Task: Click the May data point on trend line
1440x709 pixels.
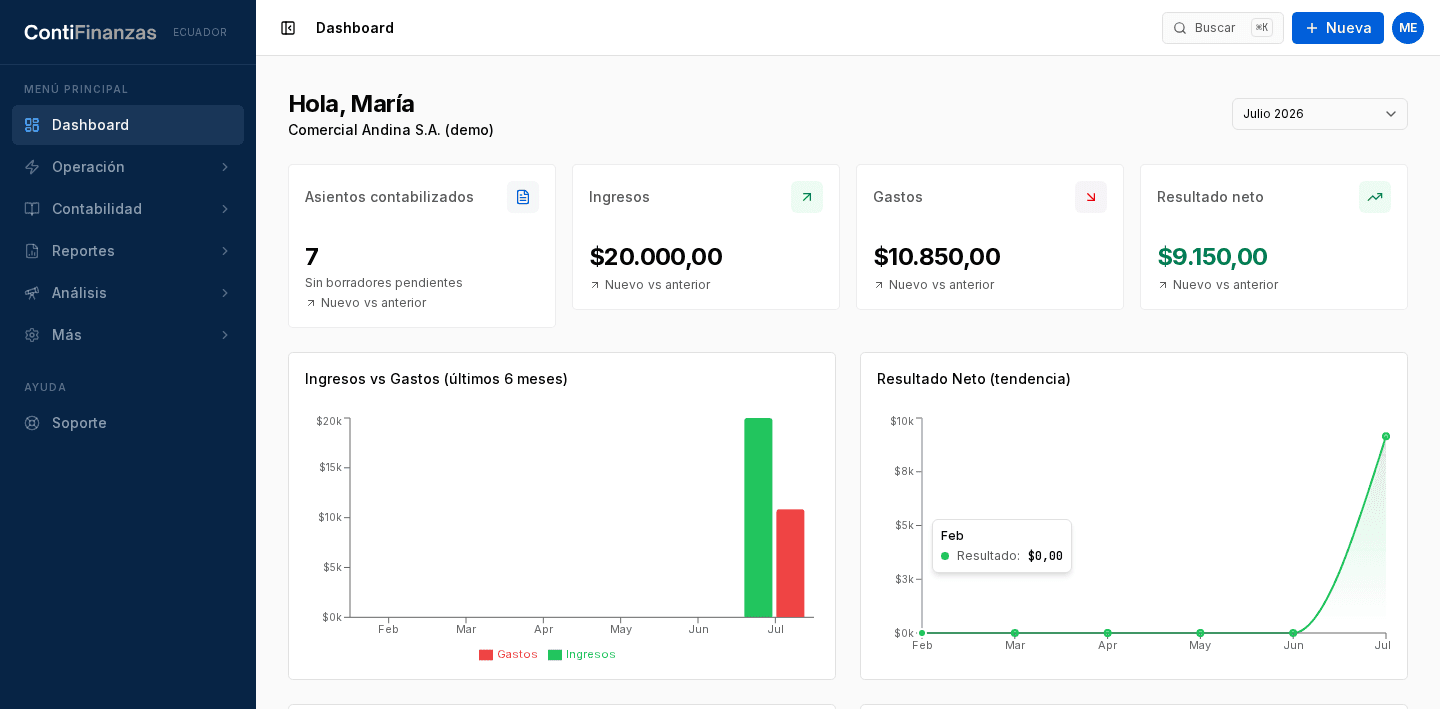Action: pyautogui.click(x=1200, y=633)
